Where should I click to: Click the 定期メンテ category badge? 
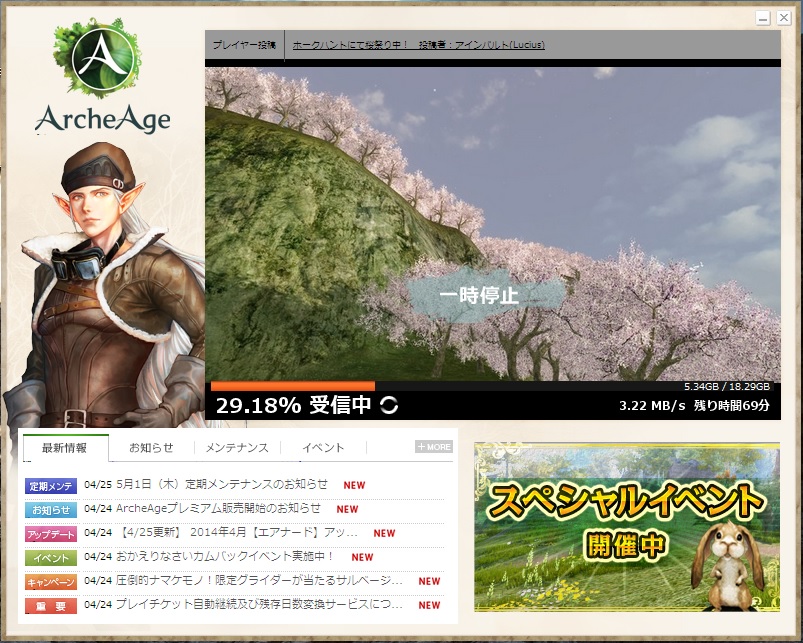[51, 486]
